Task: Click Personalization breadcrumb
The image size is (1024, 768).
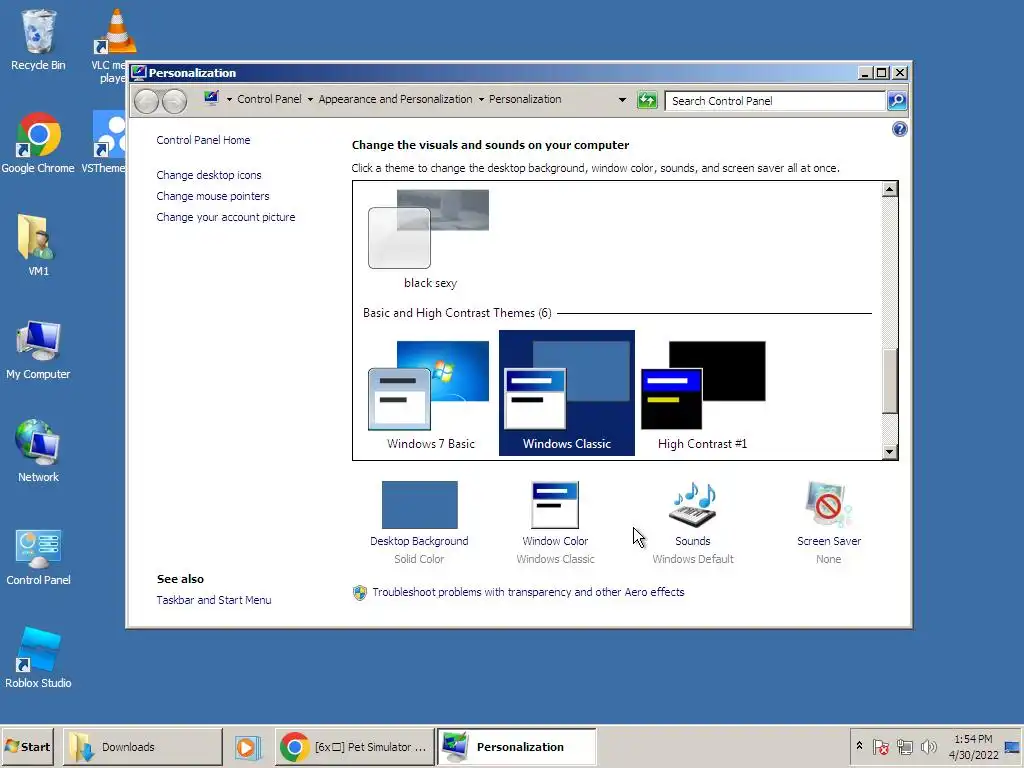Action: (525, 99)
